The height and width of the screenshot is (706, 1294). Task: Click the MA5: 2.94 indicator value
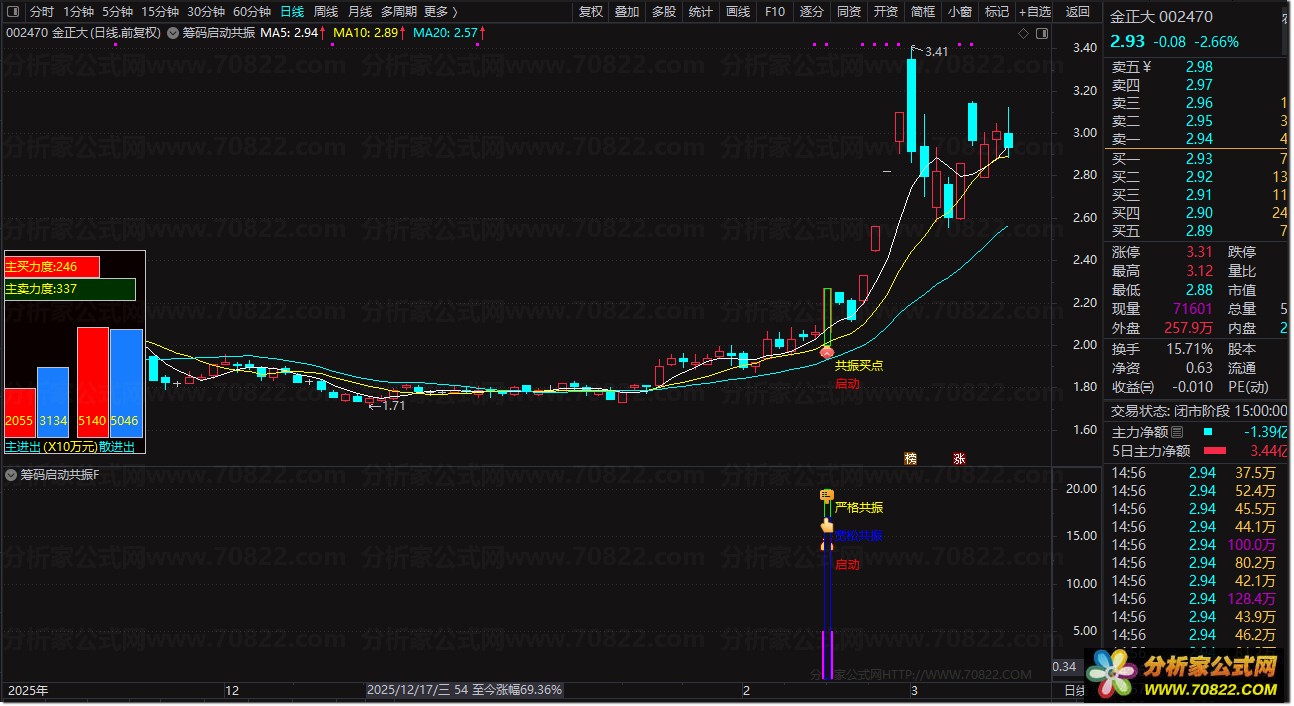click(x=292, y=33)
